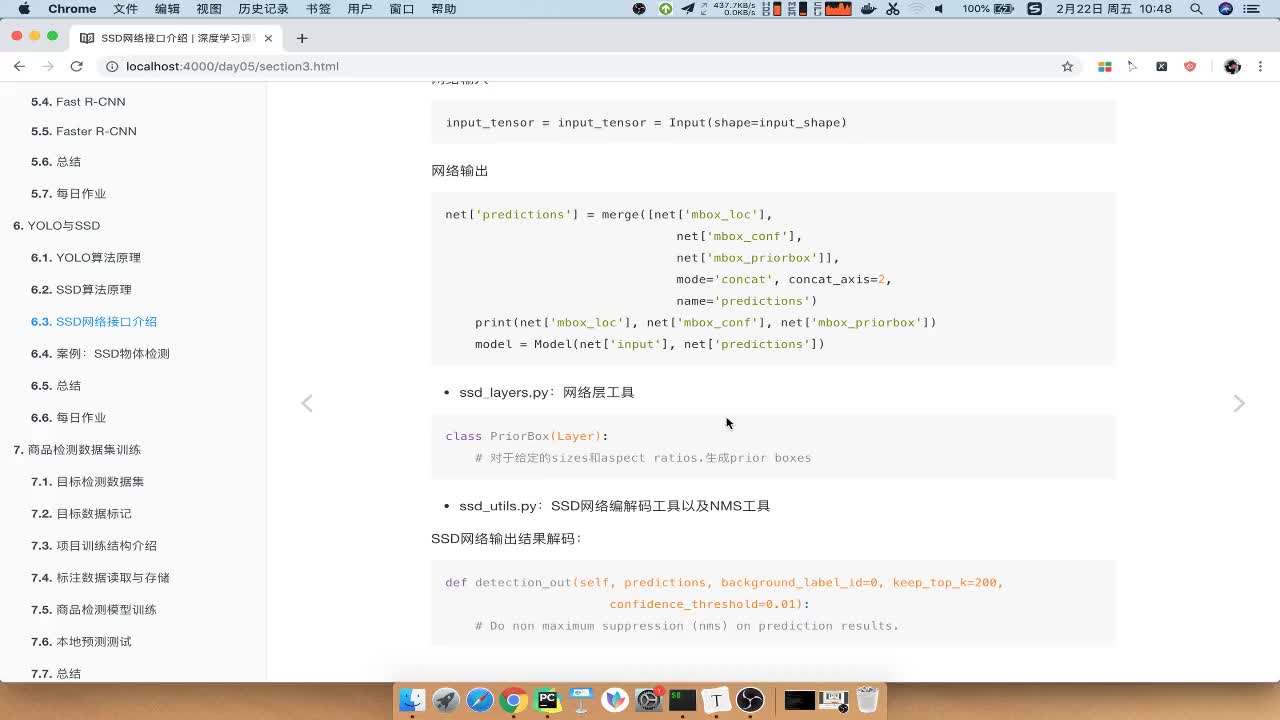Open sidebar link 5.6. 总结
The image size is (1280, 720).
coord(56,162)
